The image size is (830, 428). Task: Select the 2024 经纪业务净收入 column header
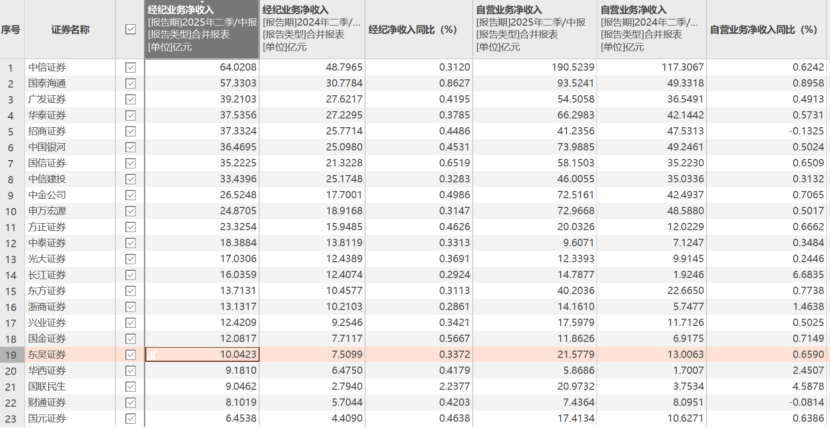pos(312,29)
